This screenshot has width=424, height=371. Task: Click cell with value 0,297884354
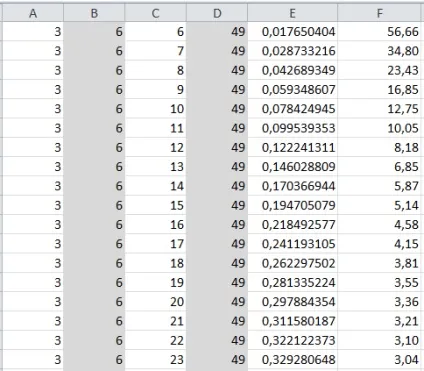coord(293,302)
